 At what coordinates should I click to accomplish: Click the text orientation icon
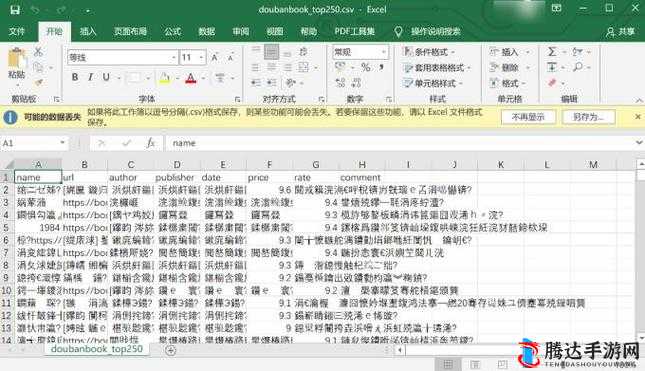pyautogui.click(x=304, y=52)
